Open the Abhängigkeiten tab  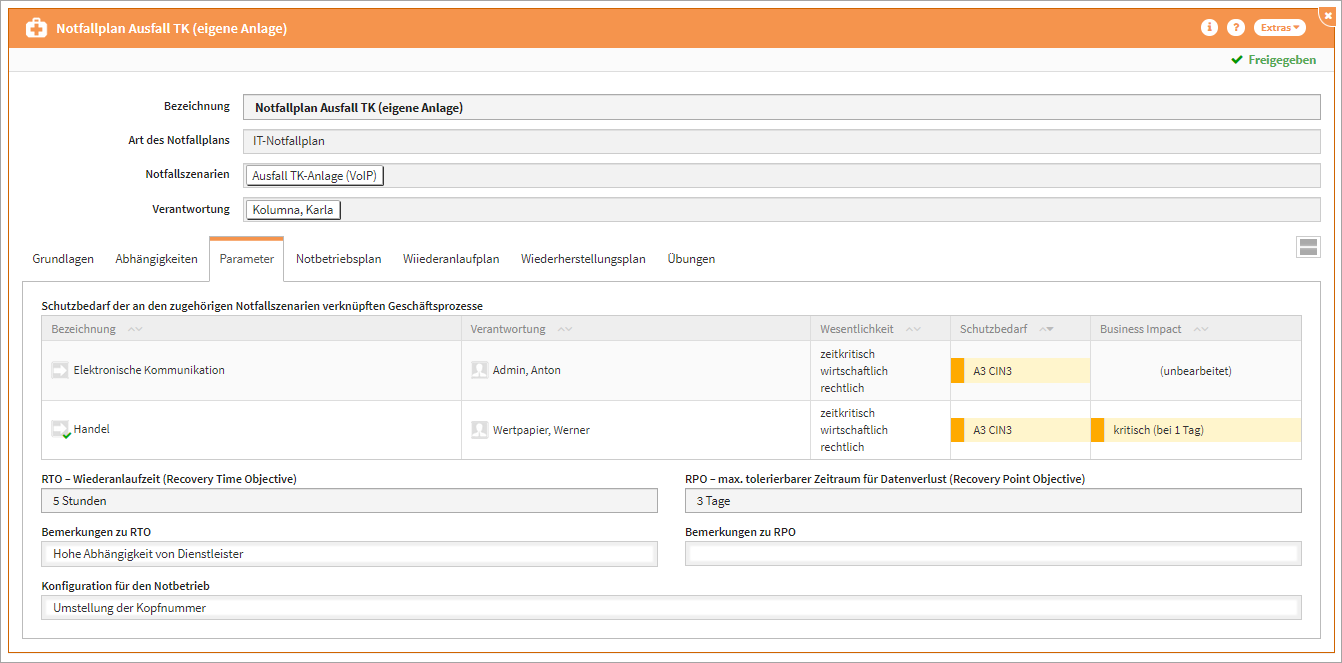tap(156, 259)
